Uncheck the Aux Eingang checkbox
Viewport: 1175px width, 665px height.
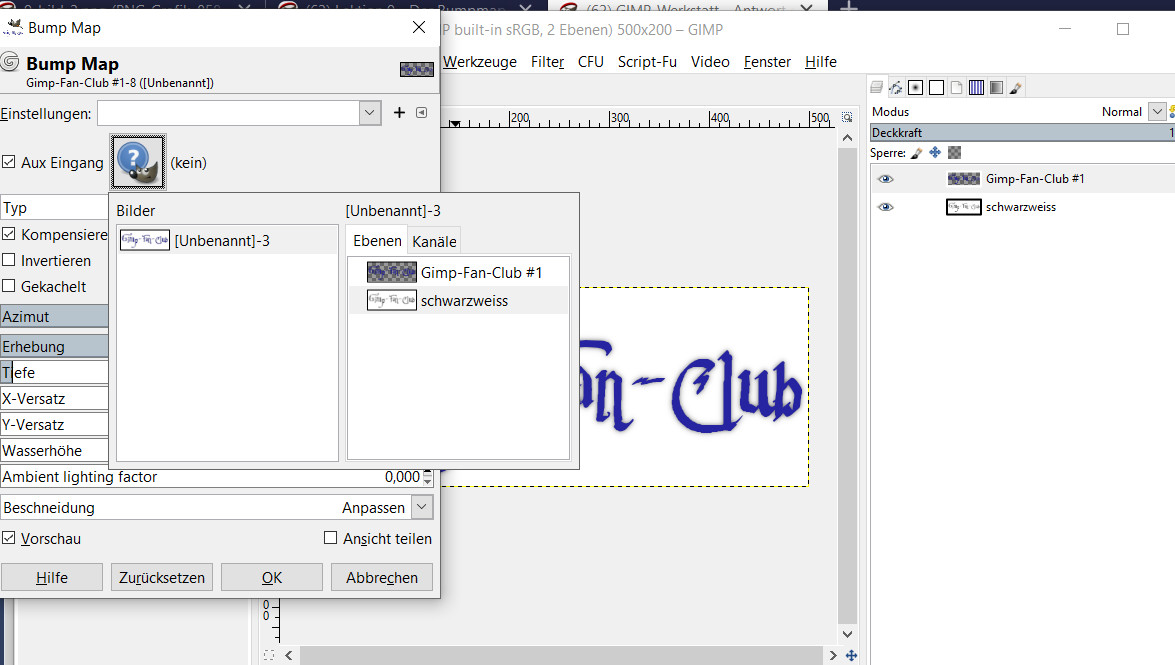[x=9, y=162]
